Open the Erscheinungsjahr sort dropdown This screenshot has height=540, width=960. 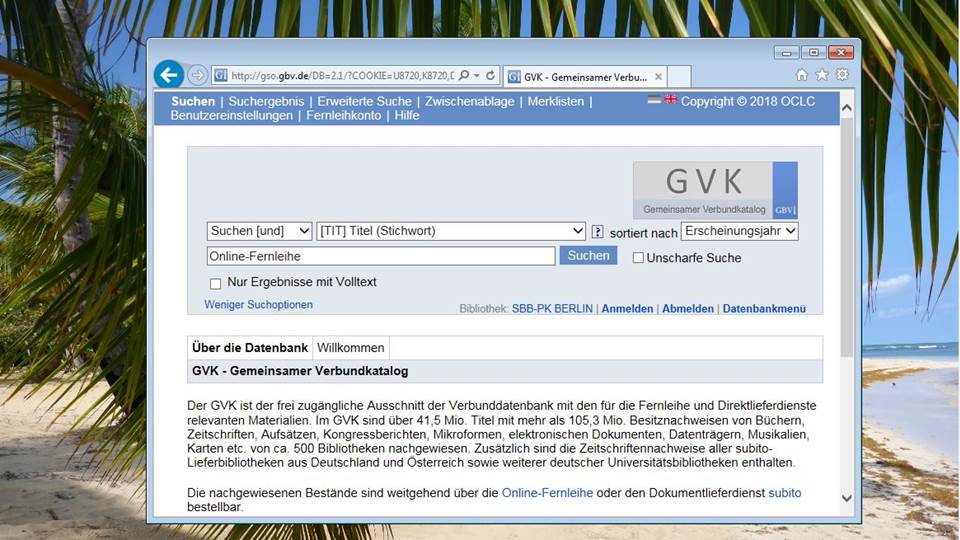pyautogui.click(x=740, y=231)
